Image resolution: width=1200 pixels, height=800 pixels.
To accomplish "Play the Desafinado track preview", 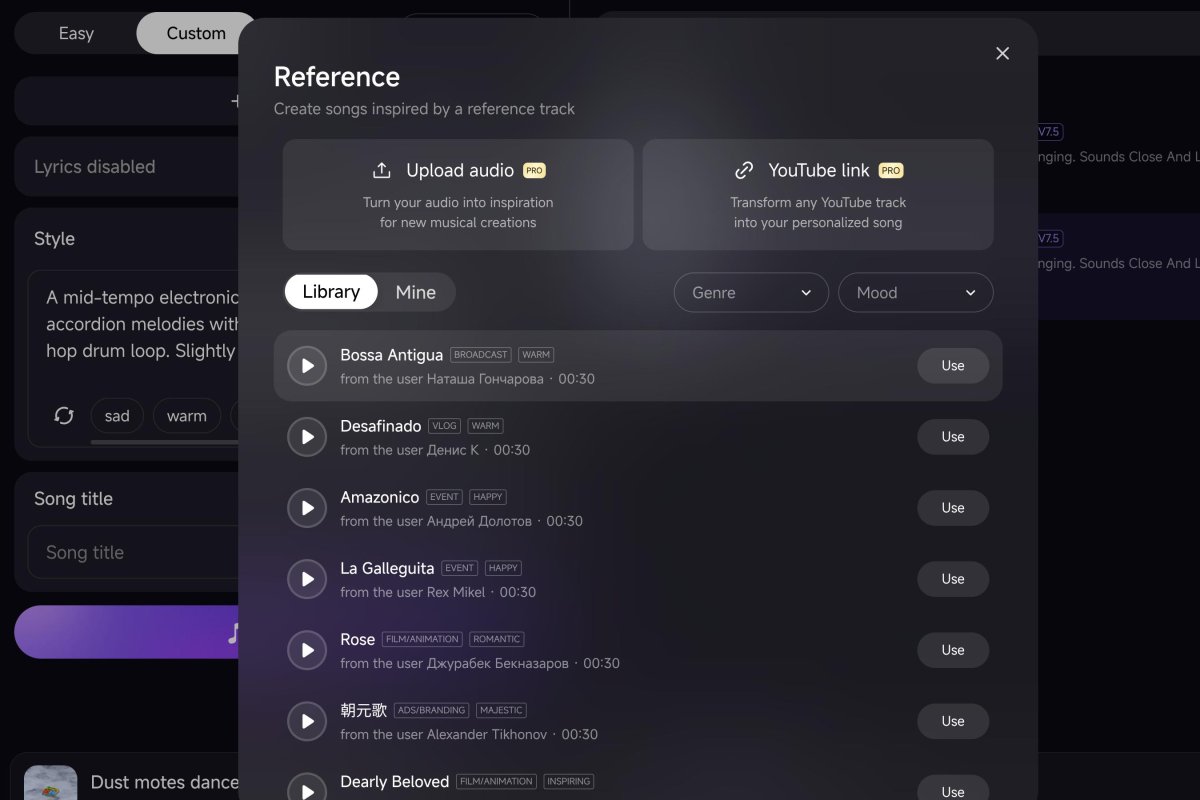I will [x=307, y=436].
